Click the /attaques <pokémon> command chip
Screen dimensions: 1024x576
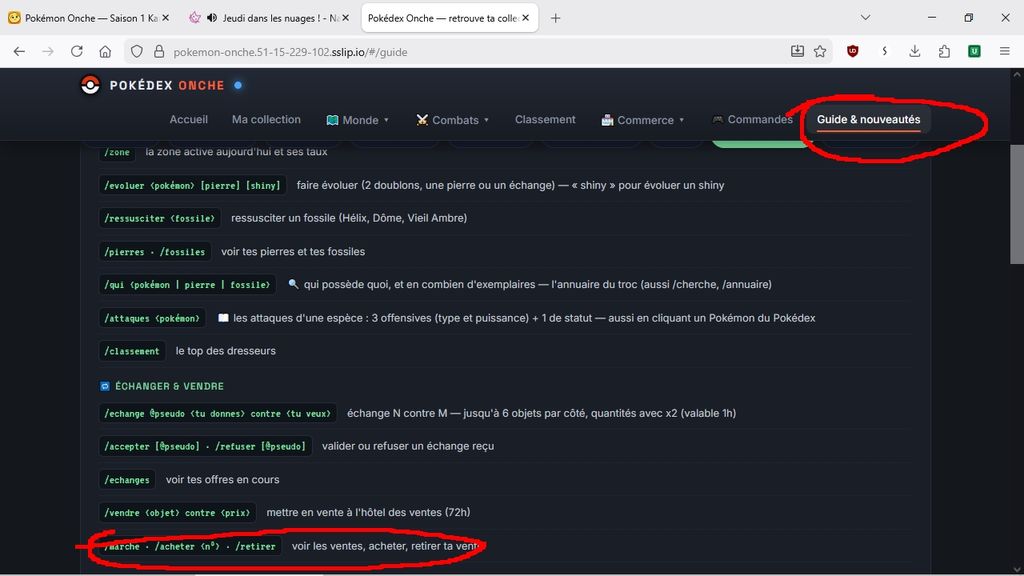152,318
